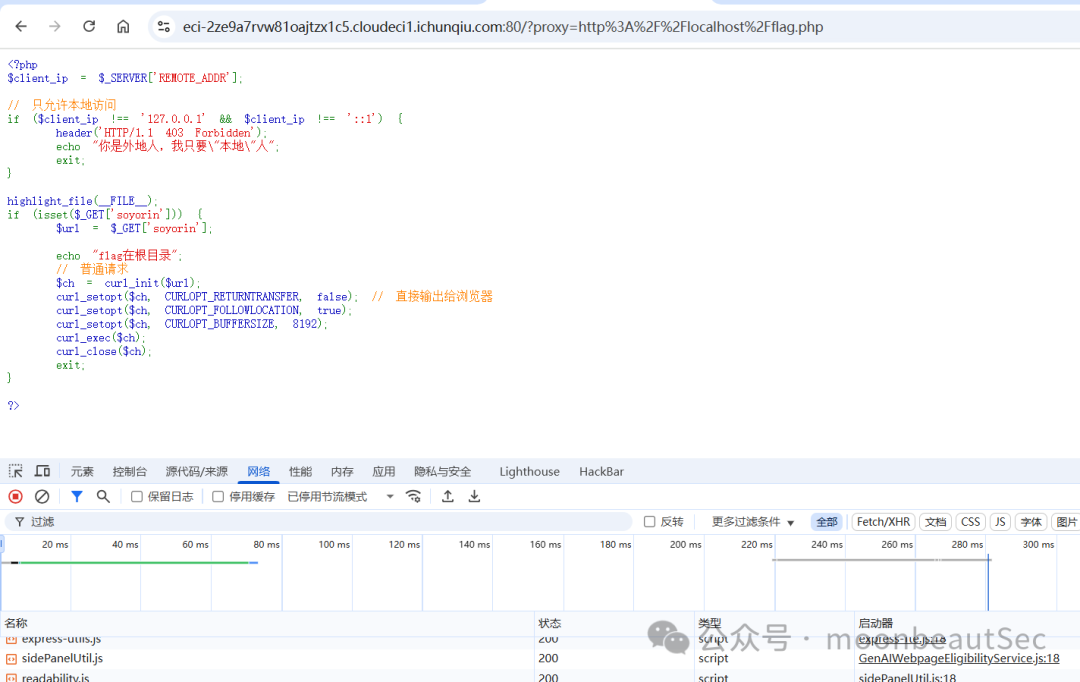This screenshot has width=1080, height=682.
Task: Open network search magnifier
Action: pos(103,497)
